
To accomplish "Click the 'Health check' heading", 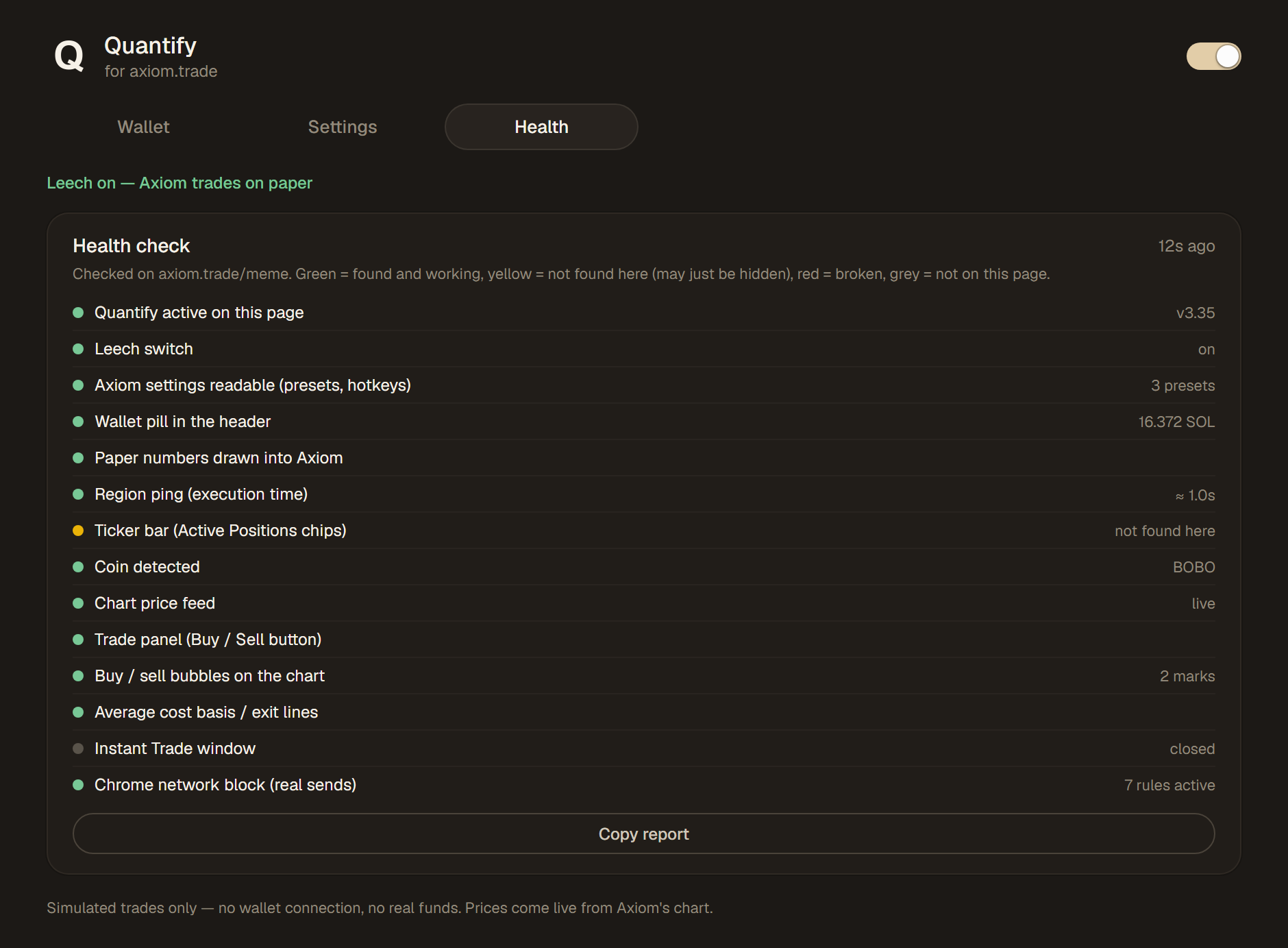I will (132, 245).
